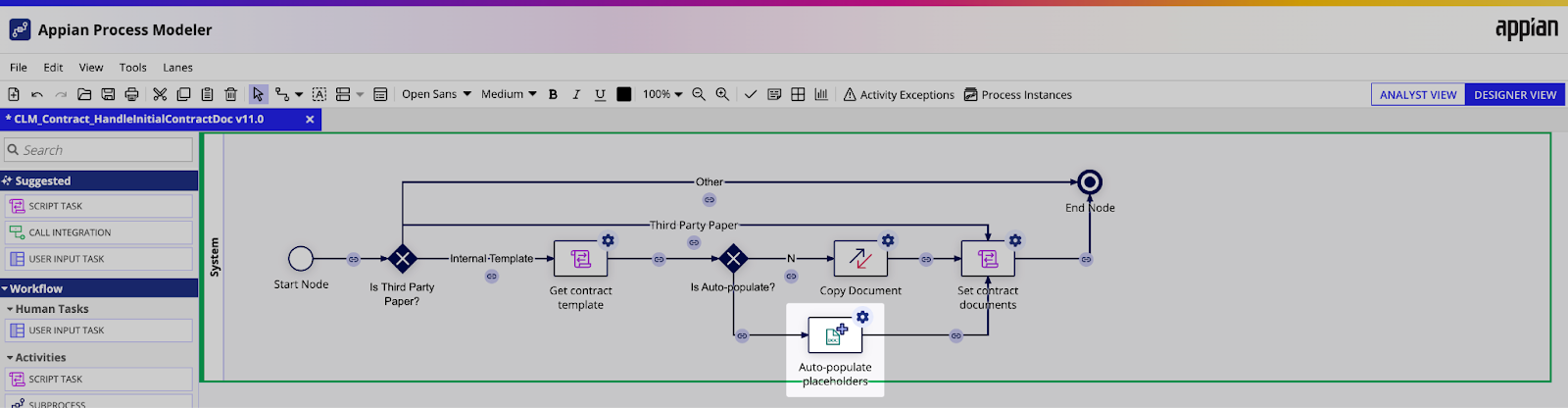Click the palette Search field
The height and width of the screenshot is (408, 1568).
(x=98, y=150)
